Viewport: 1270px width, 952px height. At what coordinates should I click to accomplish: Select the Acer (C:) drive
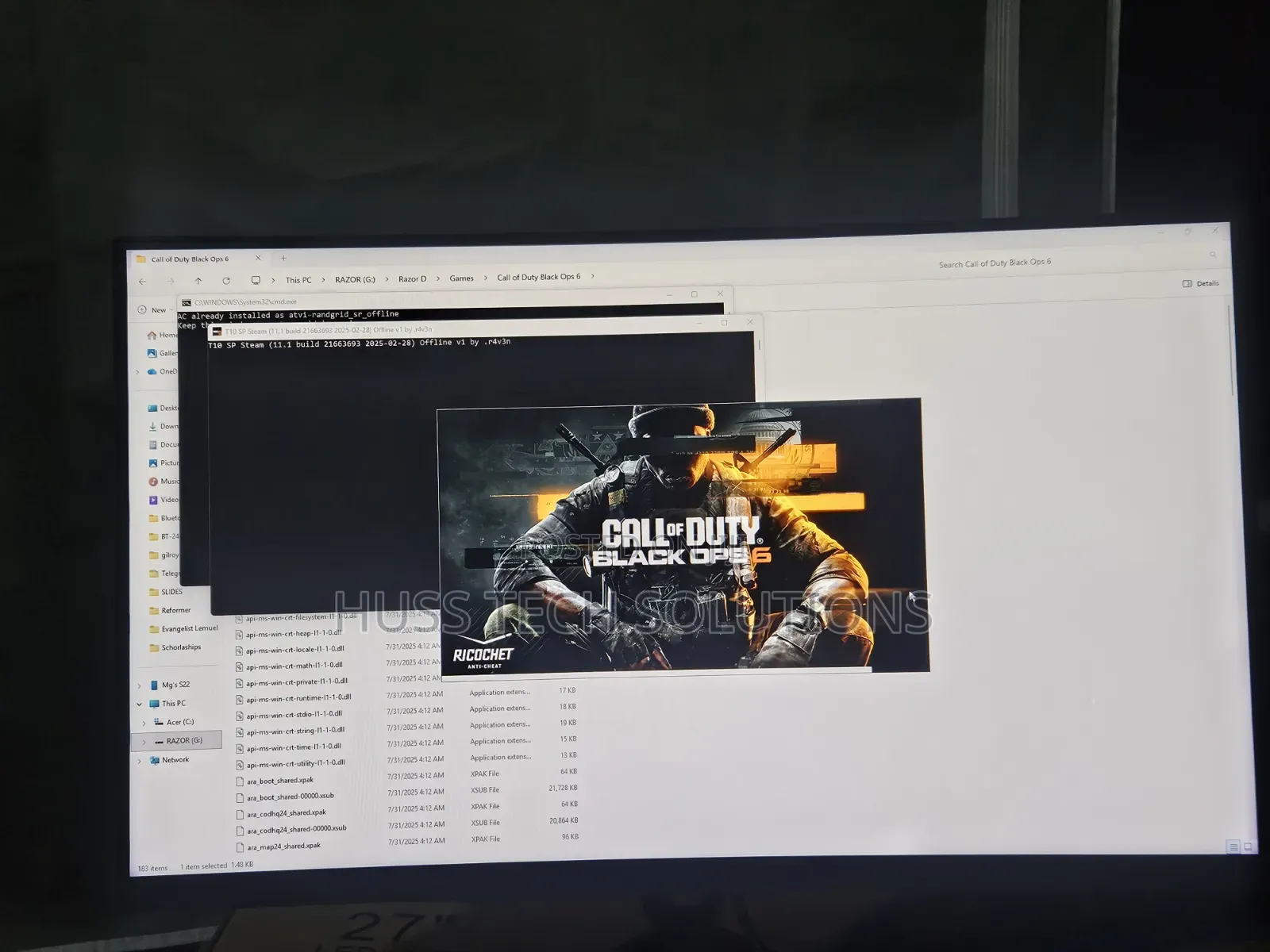174,722
